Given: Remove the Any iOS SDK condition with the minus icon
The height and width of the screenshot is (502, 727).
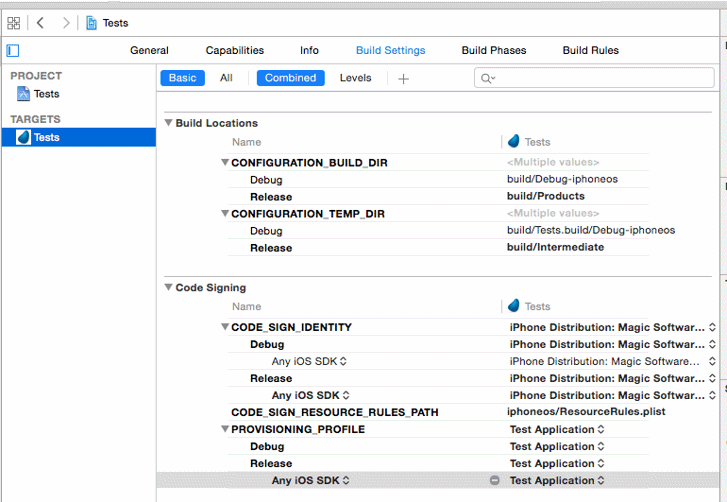Looking at the screenshot, I should click(x=495, y=480).
